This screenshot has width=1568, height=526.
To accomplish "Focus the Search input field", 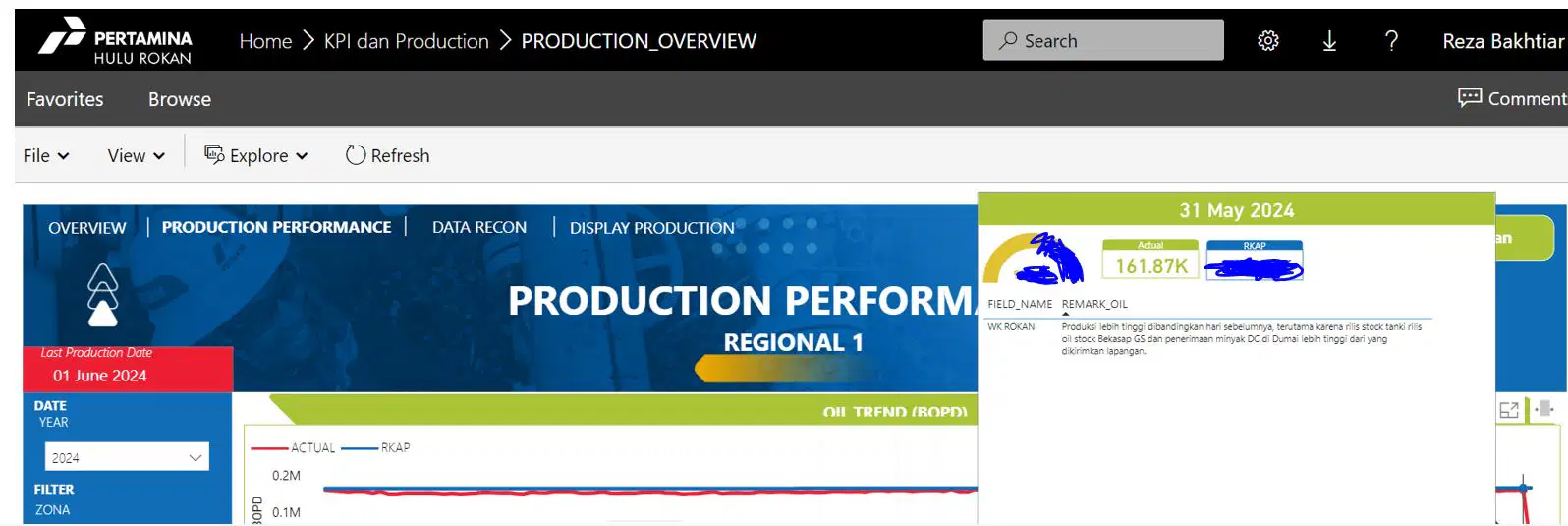I will click(x=1103, y=40).
